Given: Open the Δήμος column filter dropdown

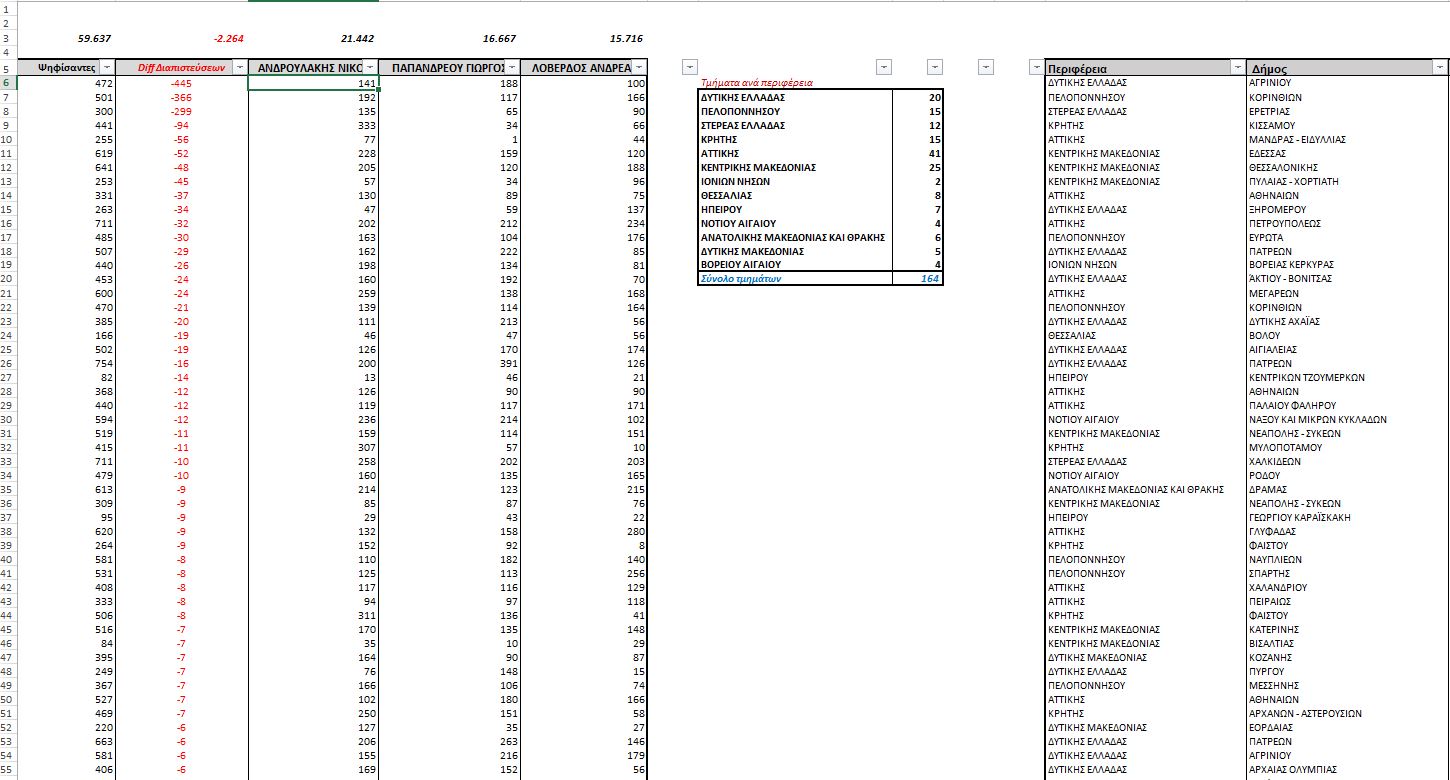Looking at the screenshot, I should point(1439,67).
